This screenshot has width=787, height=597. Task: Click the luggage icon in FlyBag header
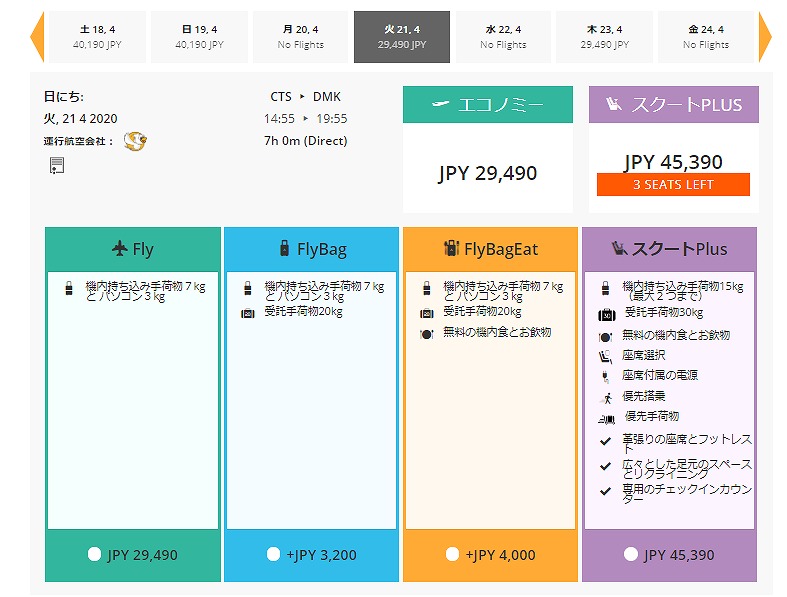[284, 248]
